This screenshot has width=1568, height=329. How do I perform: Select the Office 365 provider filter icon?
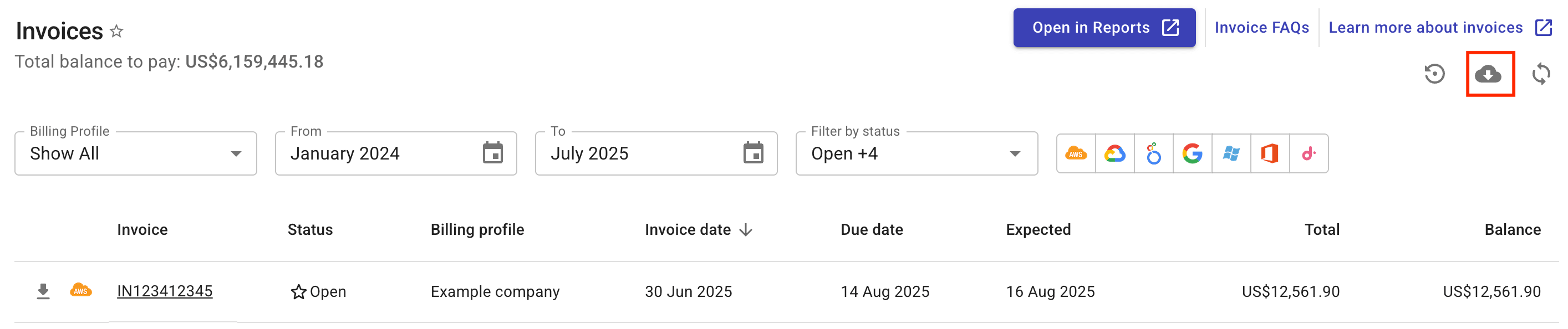1271,154
